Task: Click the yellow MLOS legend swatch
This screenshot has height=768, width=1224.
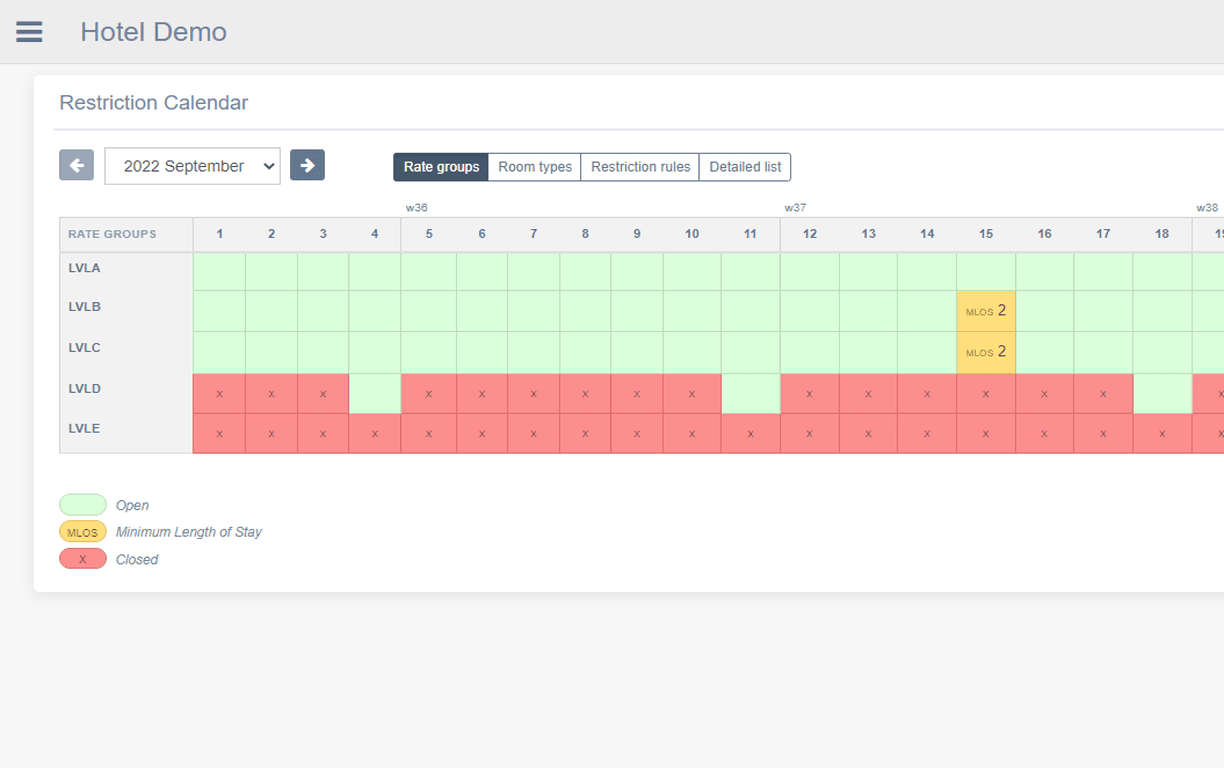Action: pyautogui.click(x=83, y=532)
